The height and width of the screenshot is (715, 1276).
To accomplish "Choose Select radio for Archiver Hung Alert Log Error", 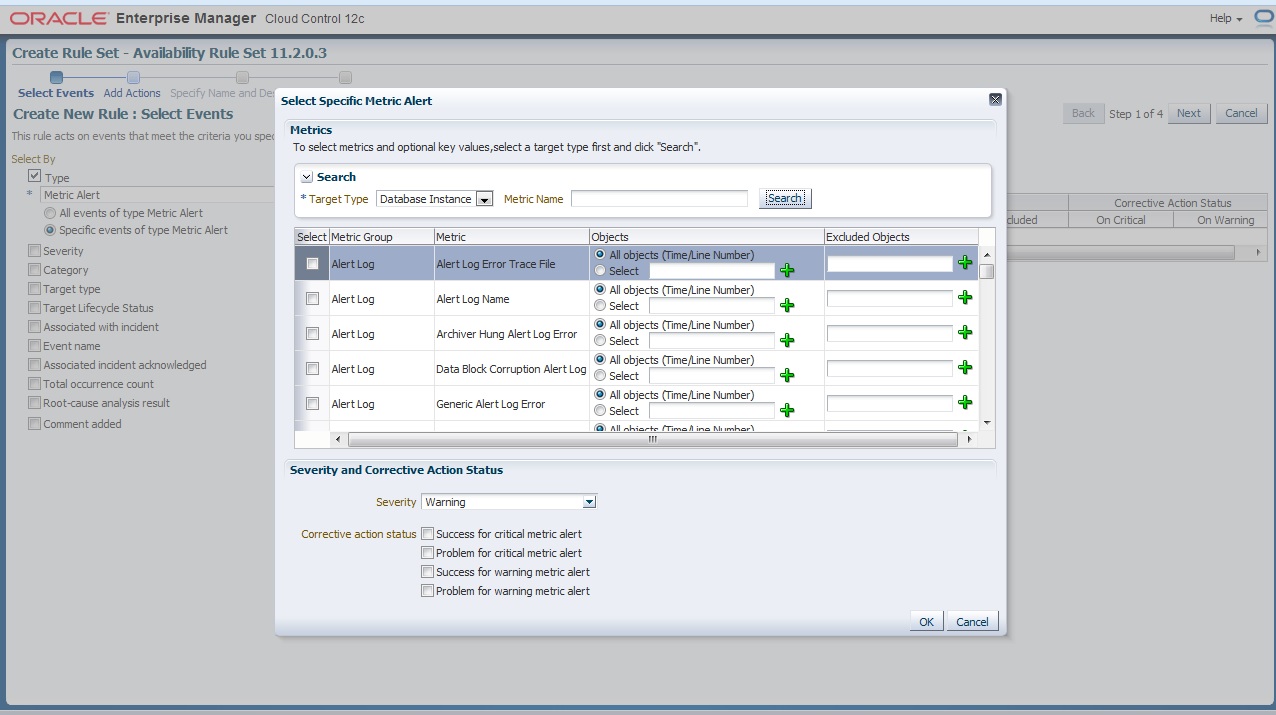I will (x=600, y=341).
